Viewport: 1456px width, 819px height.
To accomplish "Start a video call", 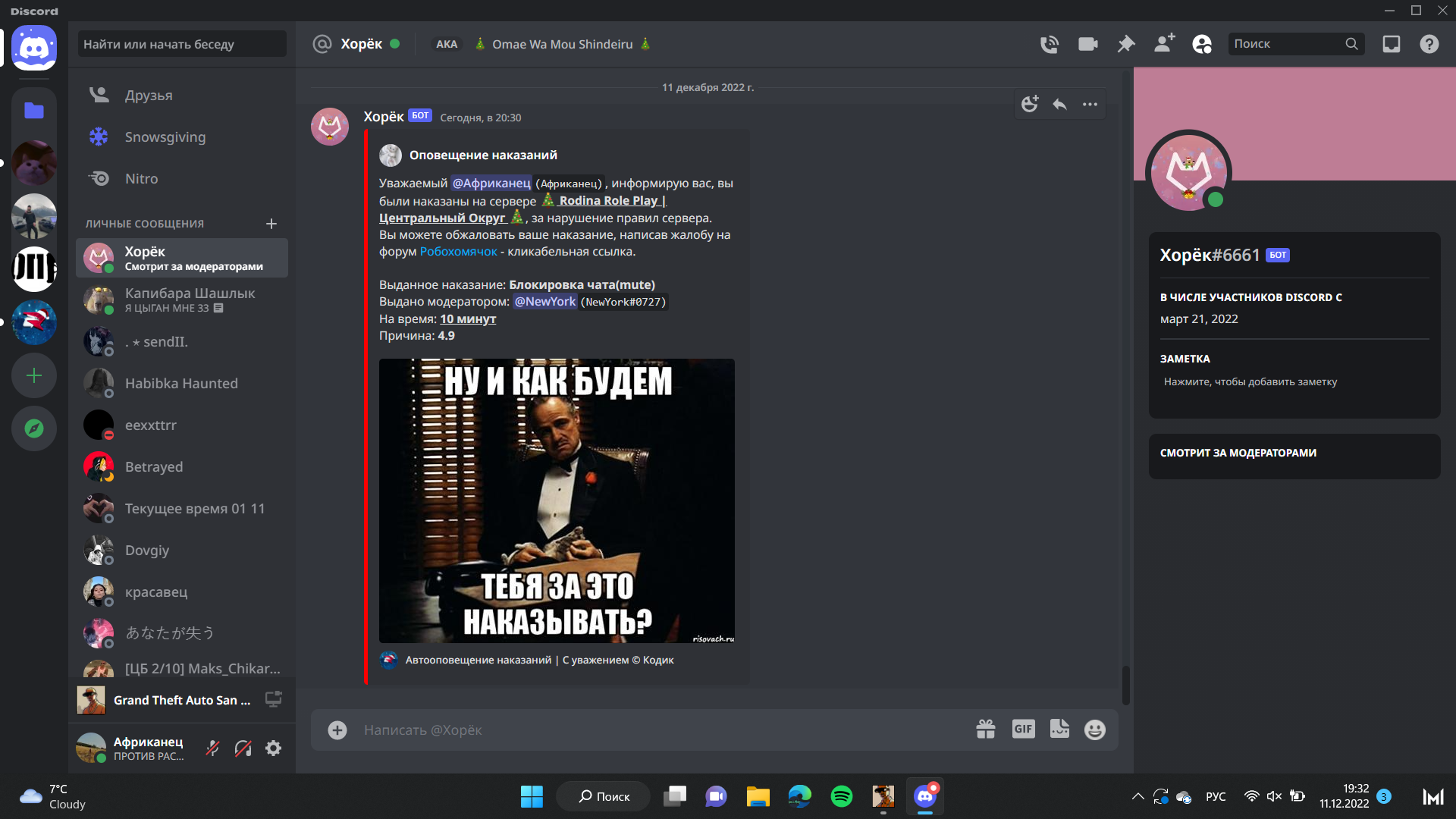I will pyautogui.click(x=1087, y=44).
